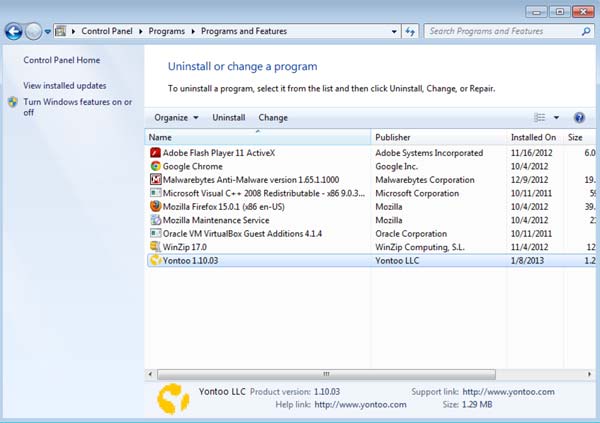The image size is (600, 423).
Task: Open Control Panel Home link
Action: pos(62,60)
